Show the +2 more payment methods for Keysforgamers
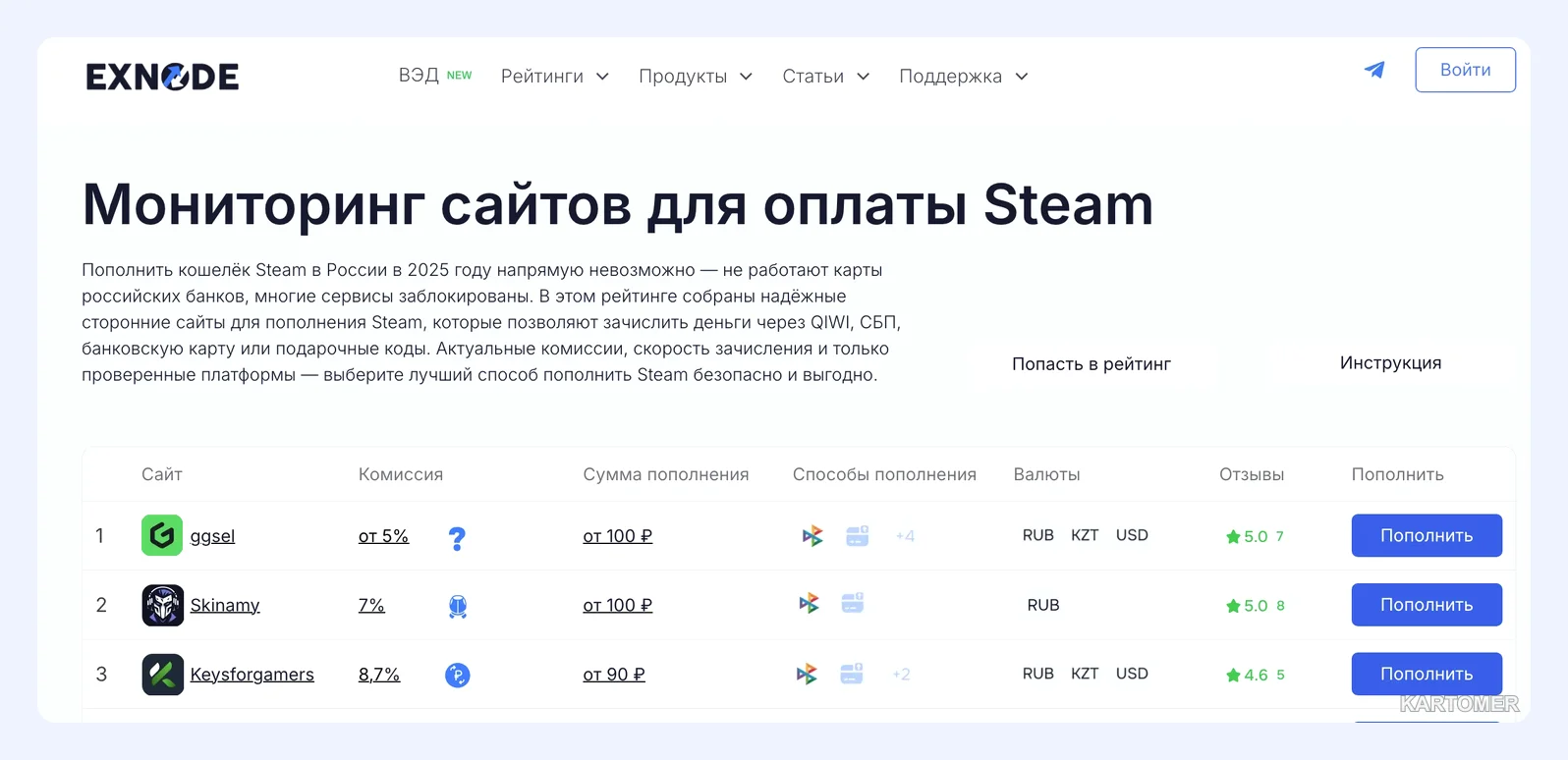This screenshot has height=760, width=1568. (901, 675)
